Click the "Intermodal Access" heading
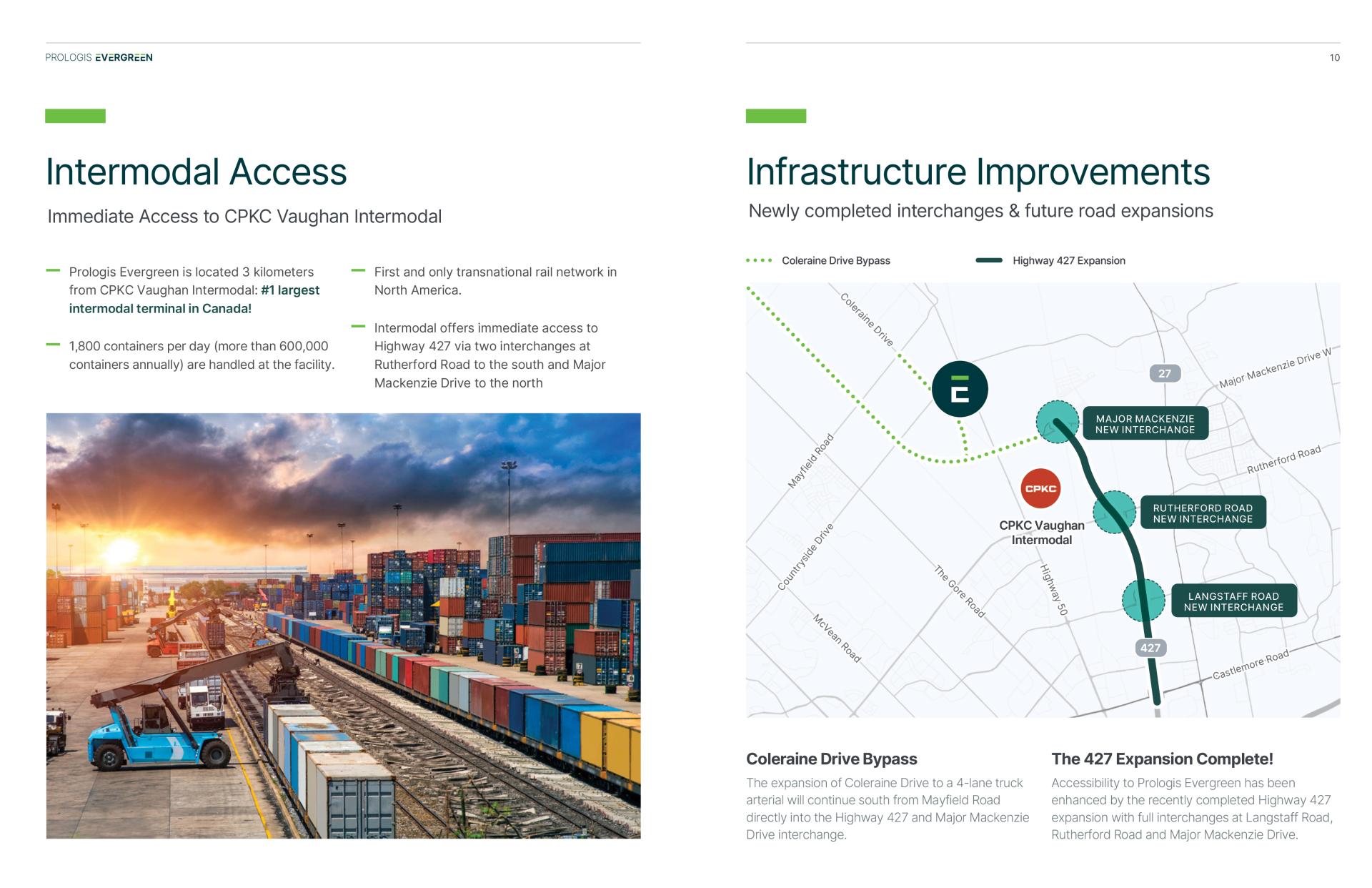The width and height of the screenshot is (1372, 888). click(197, 172)
